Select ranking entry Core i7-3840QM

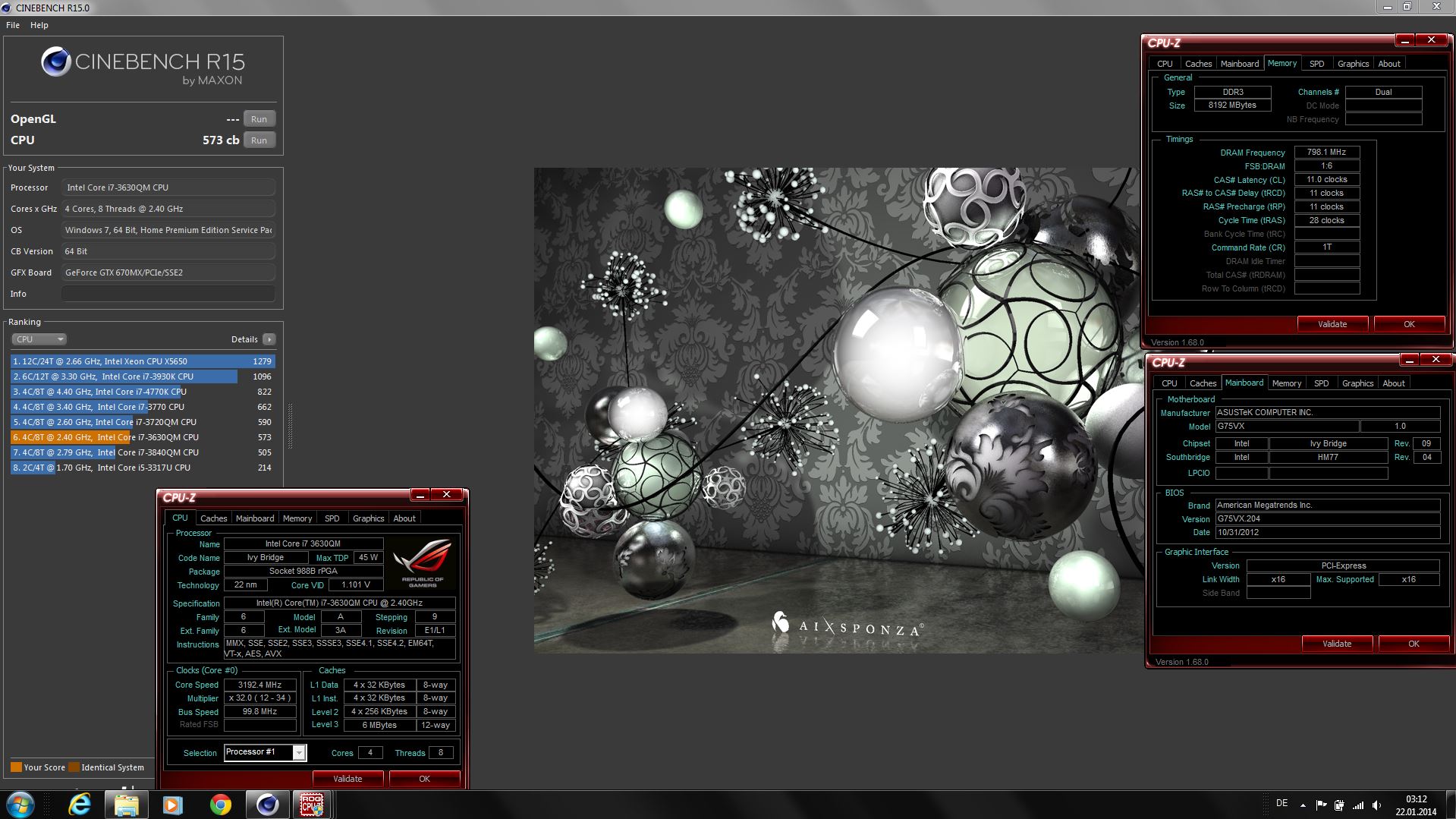(143, 452)
